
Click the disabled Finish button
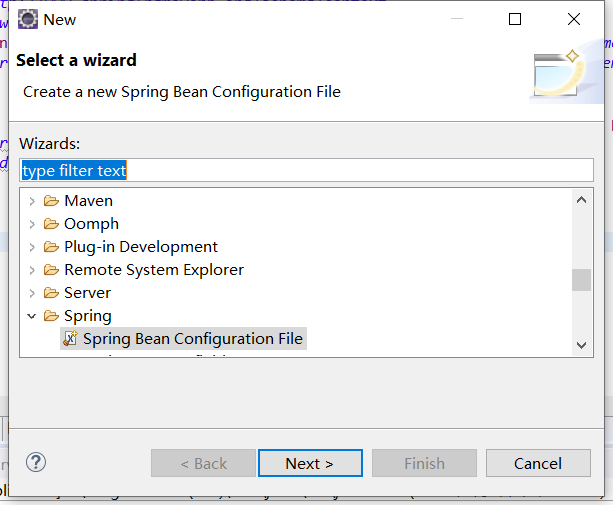tap(424, 463)
